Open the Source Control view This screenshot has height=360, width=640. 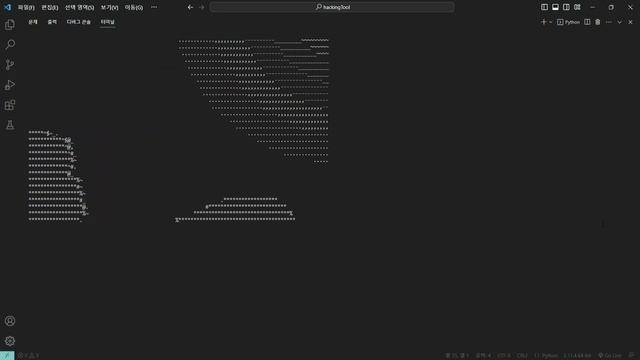10,64
